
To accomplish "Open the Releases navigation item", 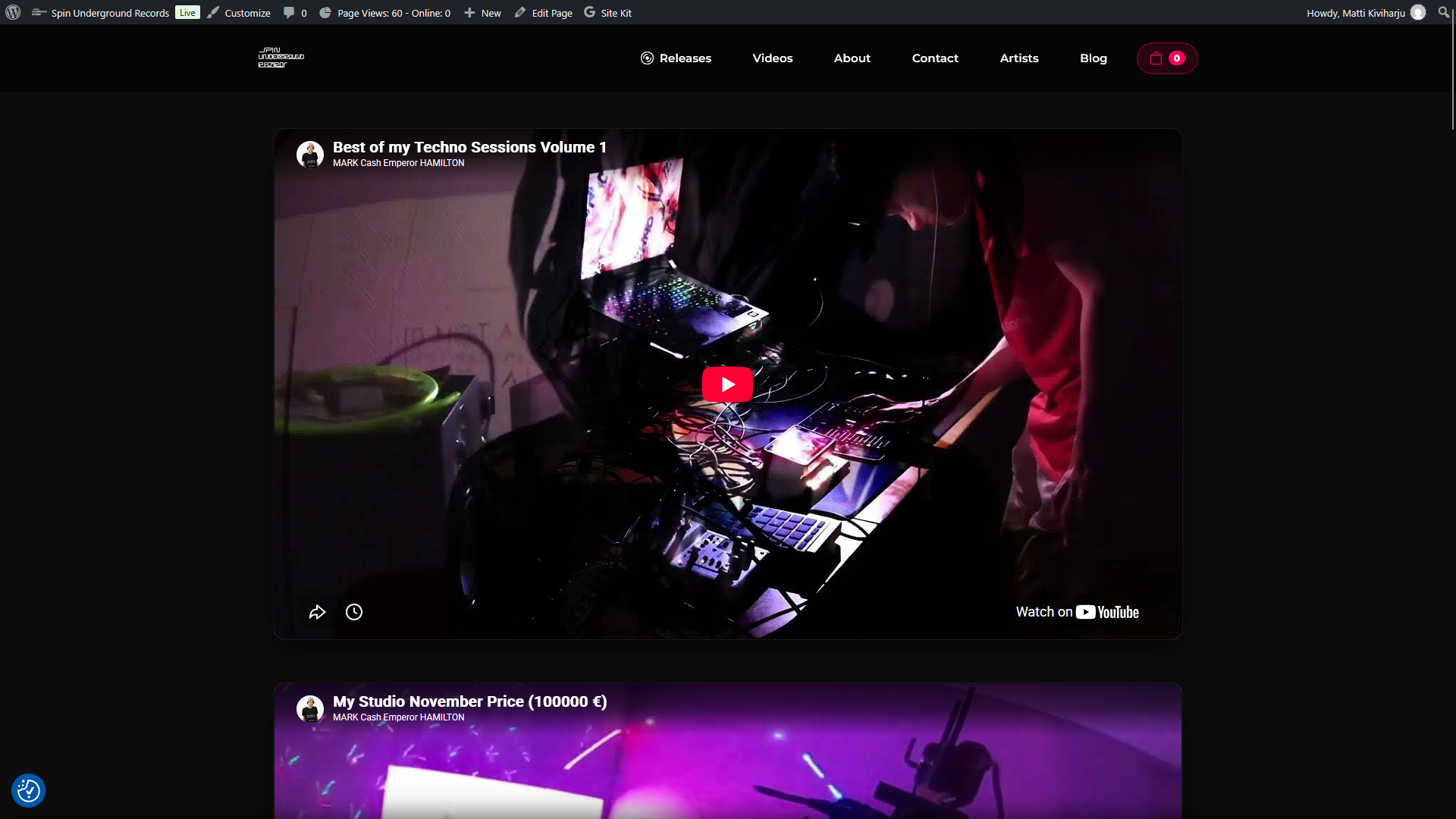I will coord(676,58).
